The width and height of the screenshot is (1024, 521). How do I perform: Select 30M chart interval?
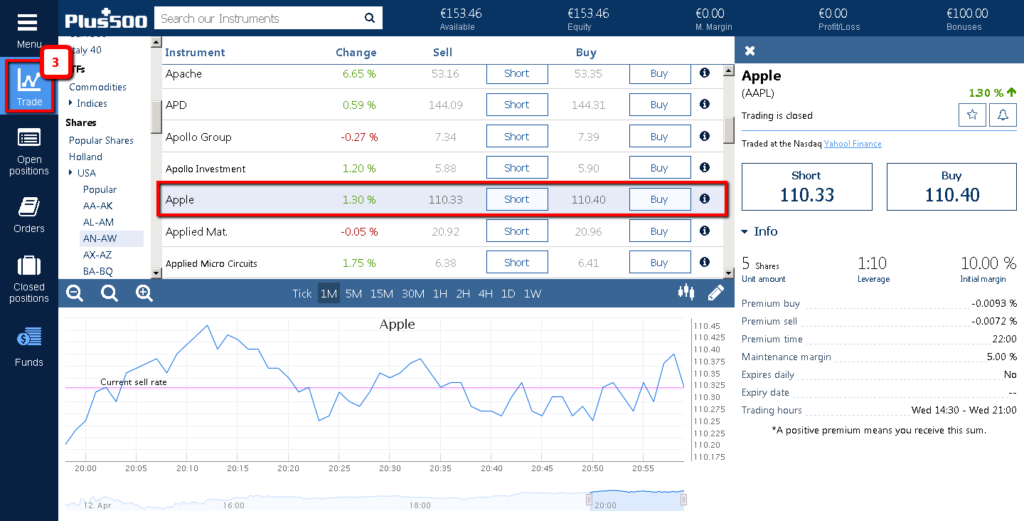click(413, 294)
